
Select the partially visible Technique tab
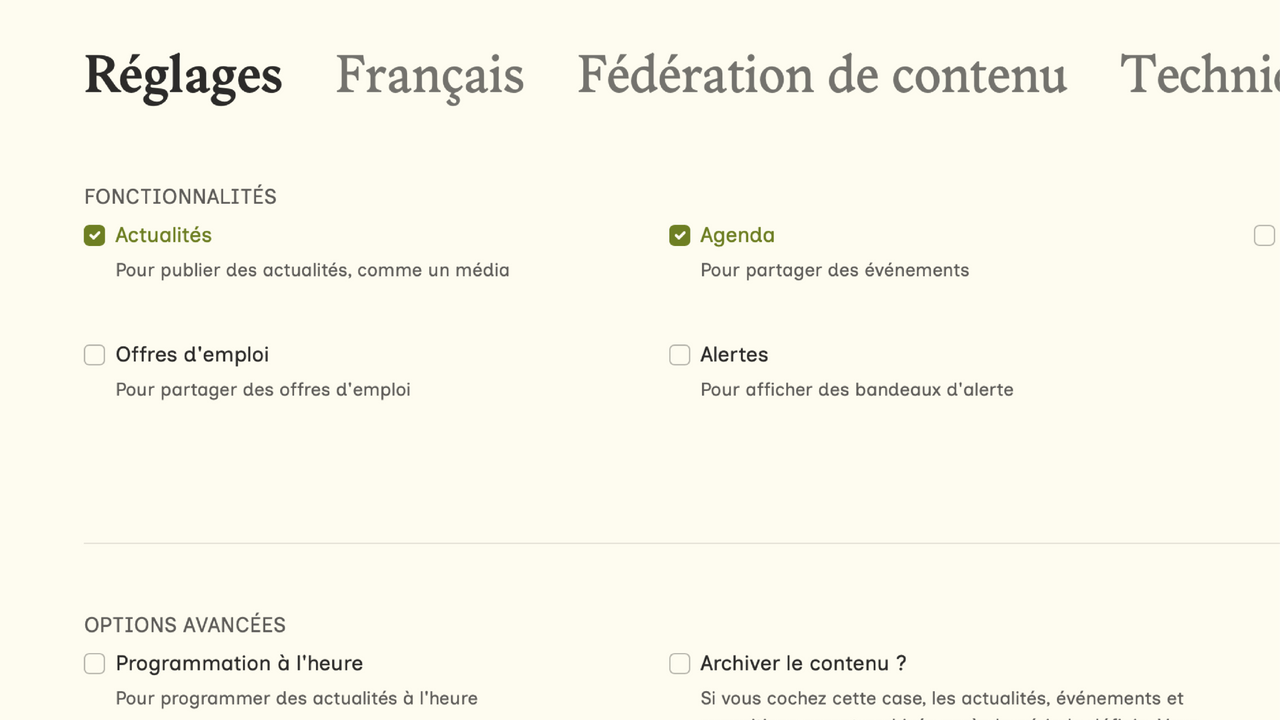1199,75
